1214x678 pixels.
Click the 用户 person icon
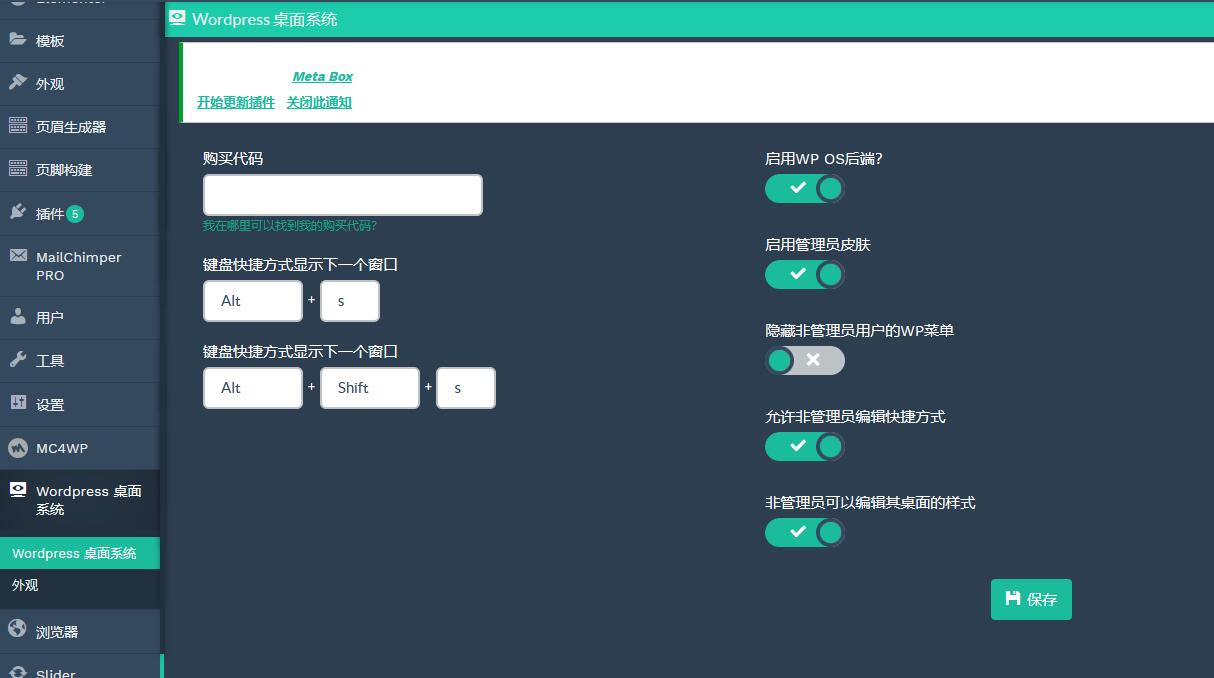coord(18,317)
